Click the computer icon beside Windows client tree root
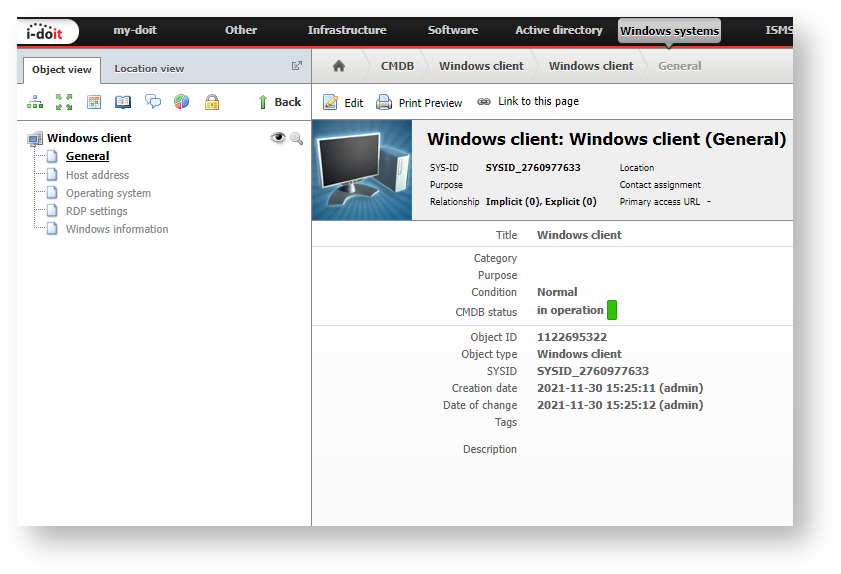Viewport: 841px width, 574px height. [x=35, y=138]
